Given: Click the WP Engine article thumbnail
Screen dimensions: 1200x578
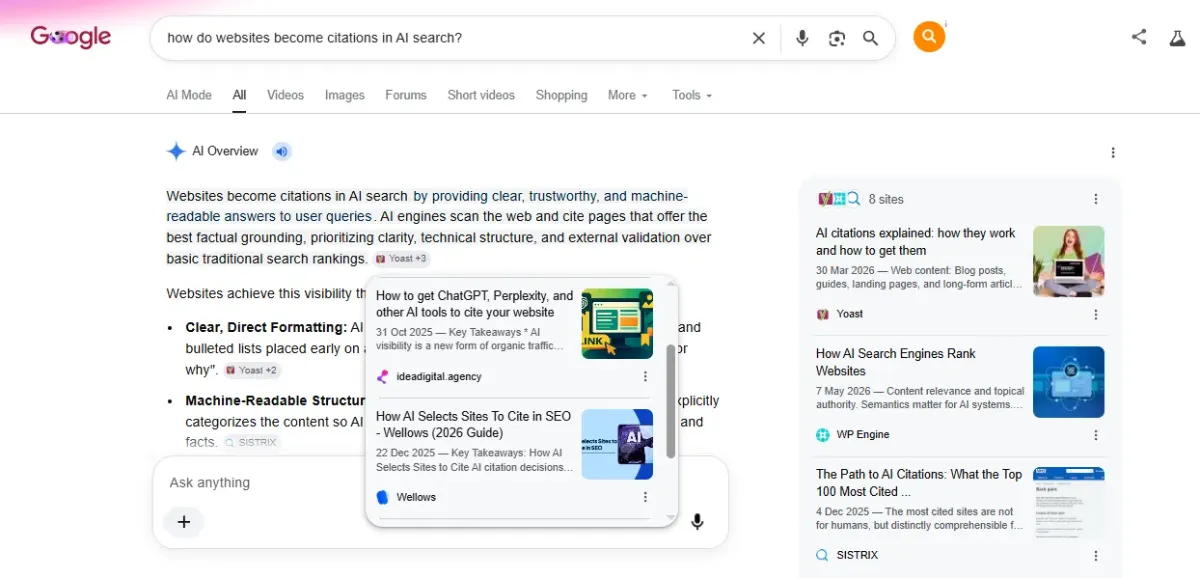Looking at the screenshot, I should [x=1068, y=382].
